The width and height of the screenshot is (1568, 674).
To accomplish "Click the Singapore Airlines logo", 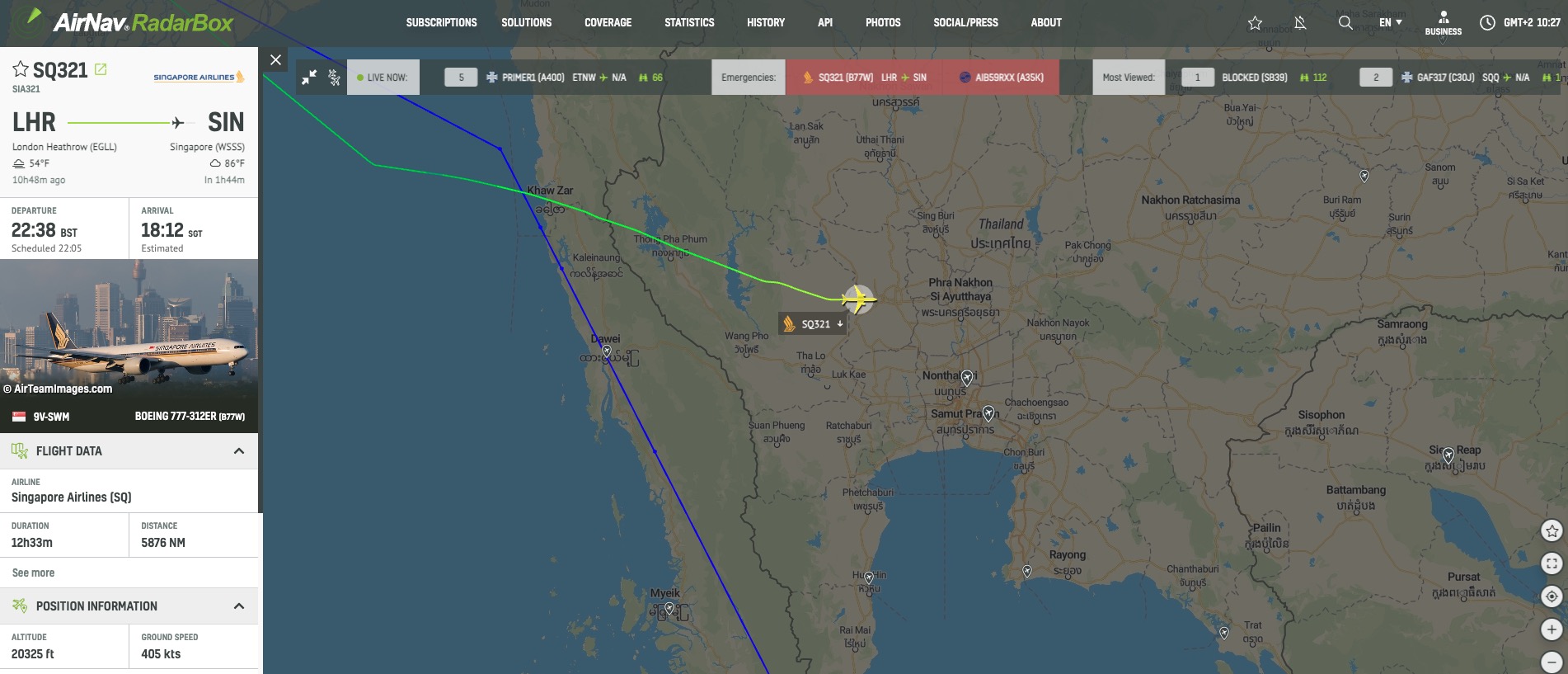I will click(x=199, y=77).
